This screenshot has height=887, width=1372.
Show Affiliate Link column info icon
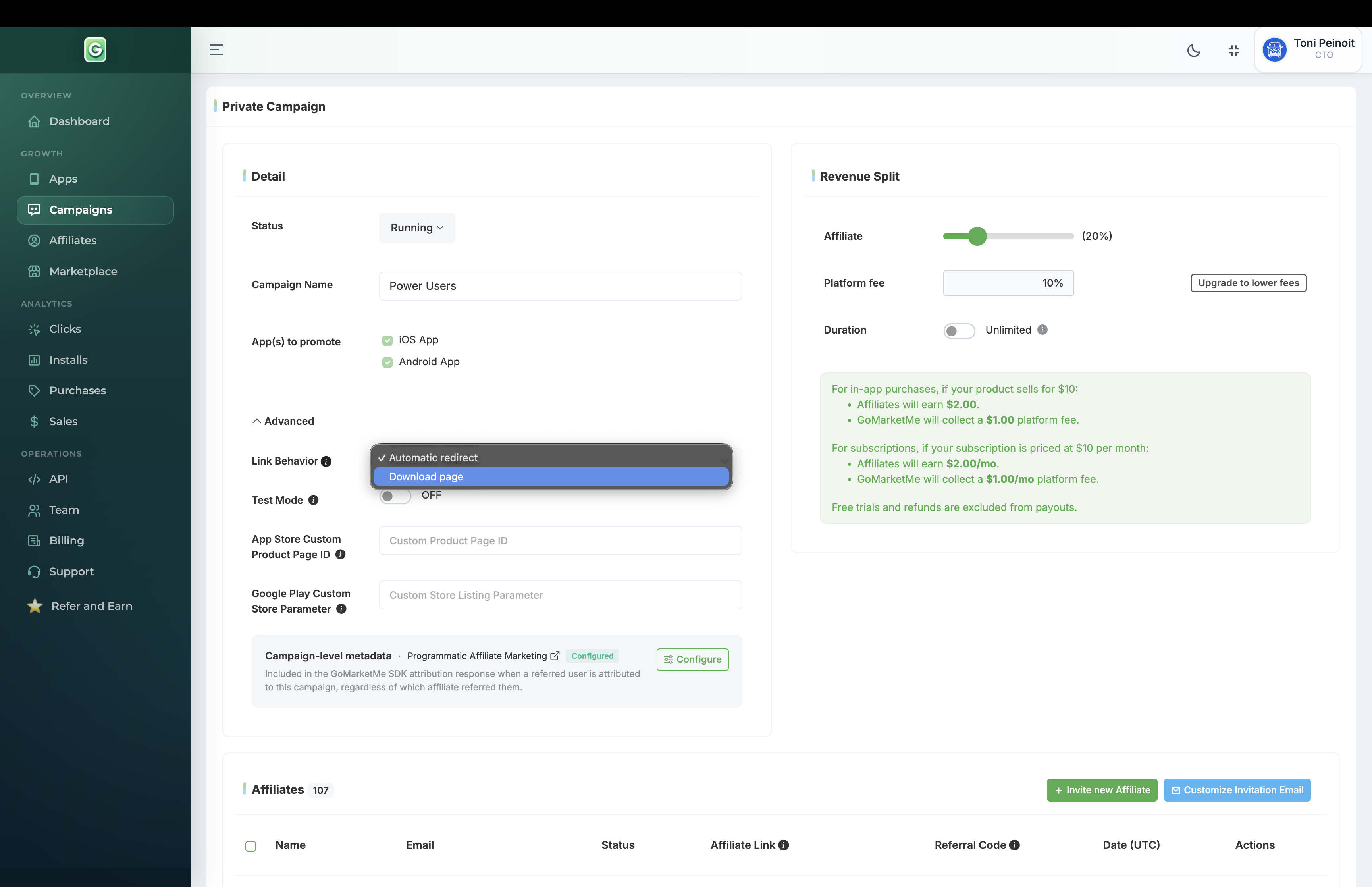pyautogui.click(x=784, y=845)
